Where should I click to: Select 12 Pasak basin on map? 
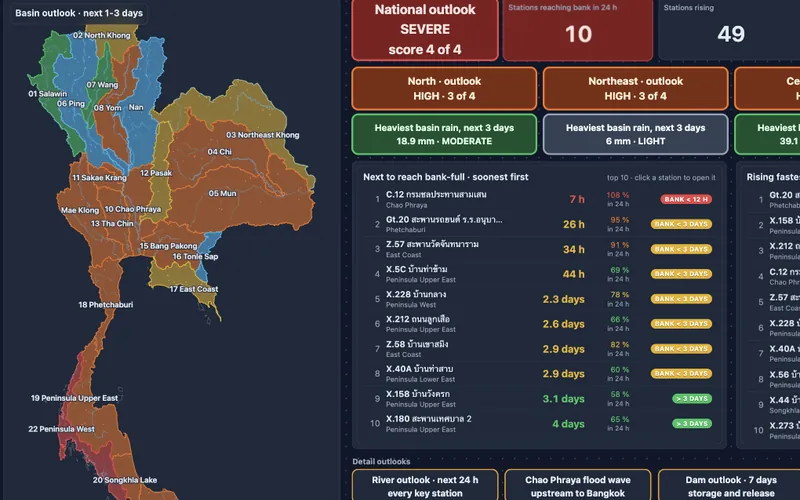click(156, 173)
